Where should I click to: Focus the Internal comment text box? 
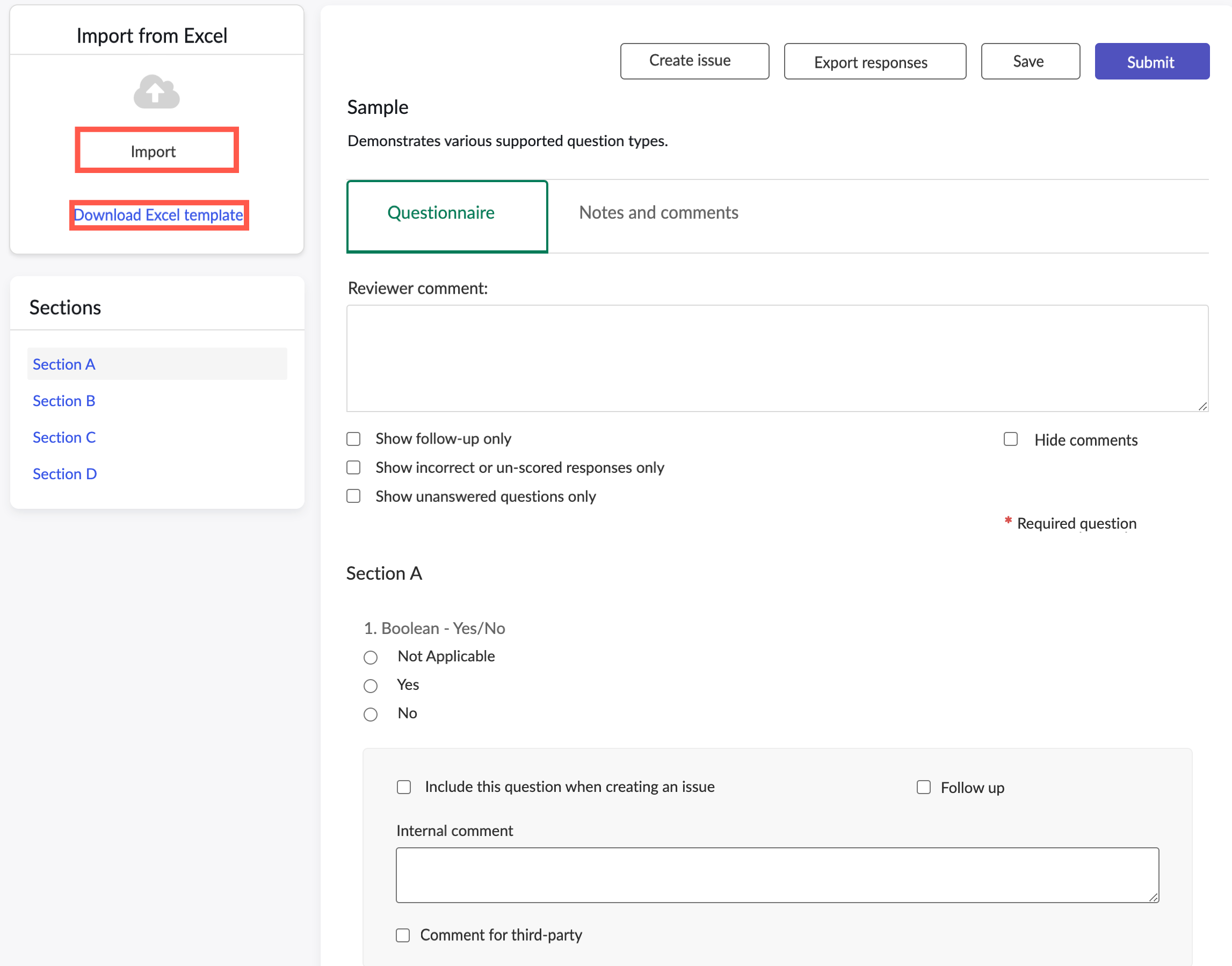(778, 875)
